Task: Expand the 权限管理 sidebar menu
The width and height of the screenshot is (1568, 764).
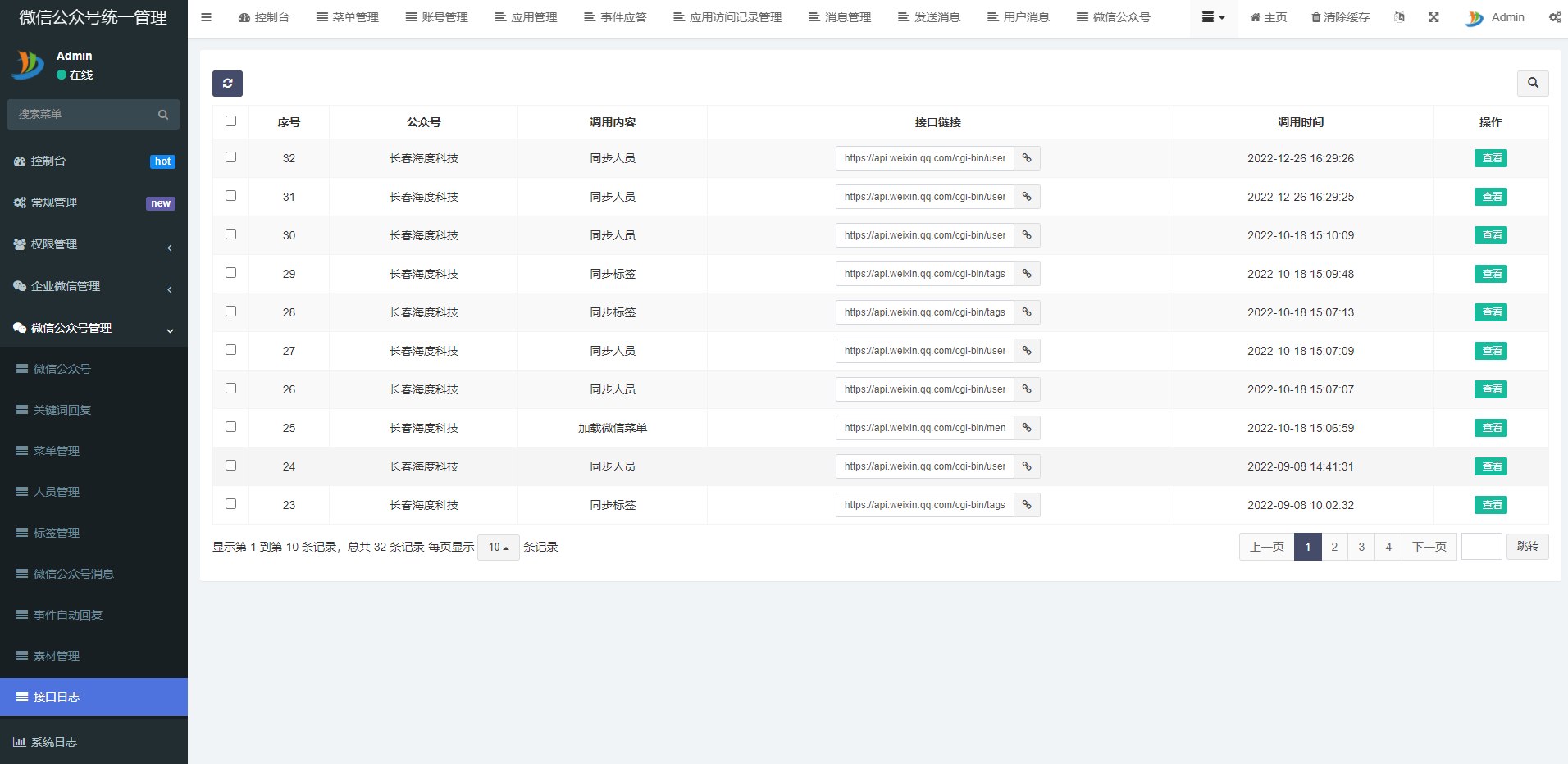Action: tap(93, 244)
